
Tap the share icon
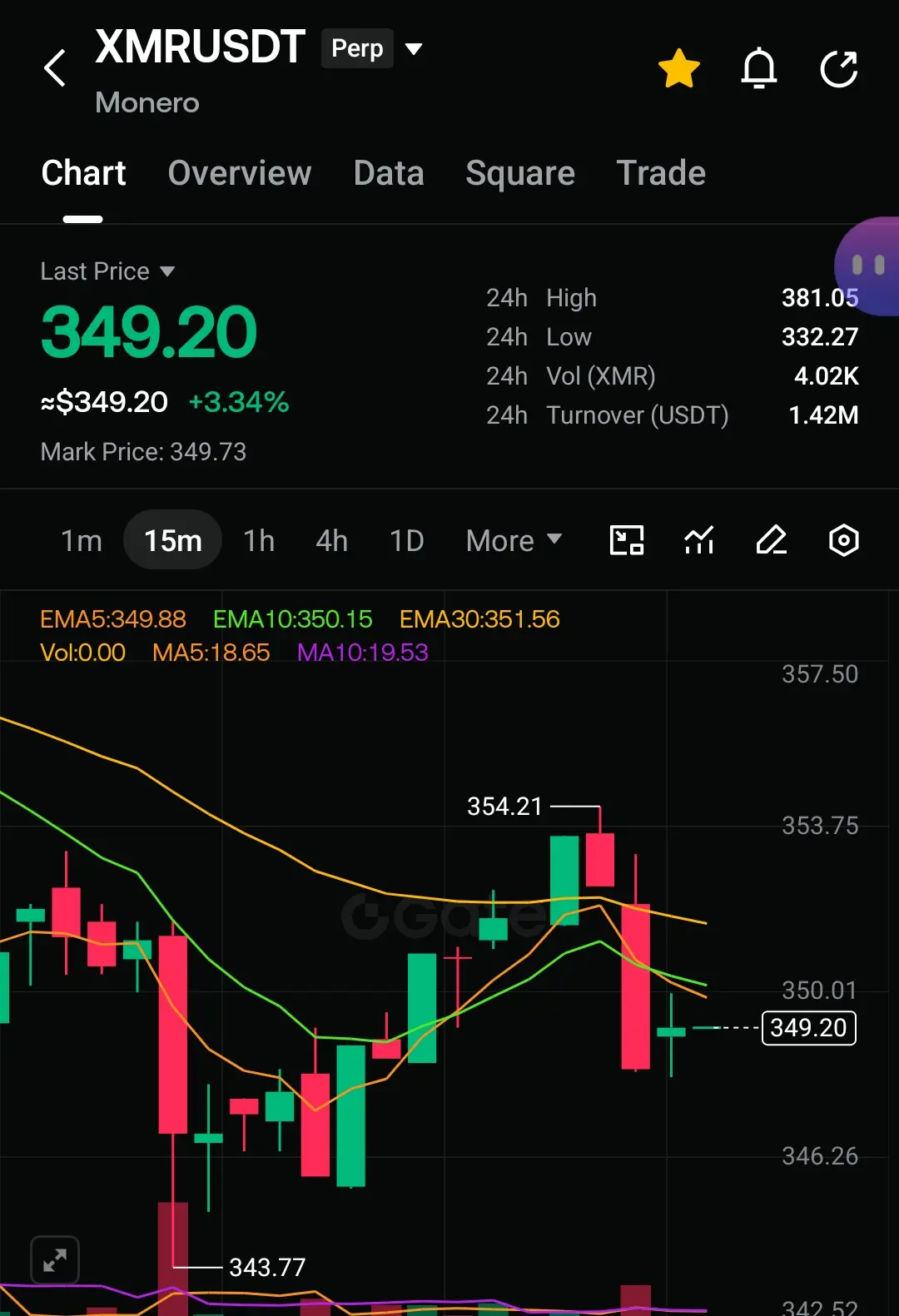pyautogui.click(x=839, y=68)
